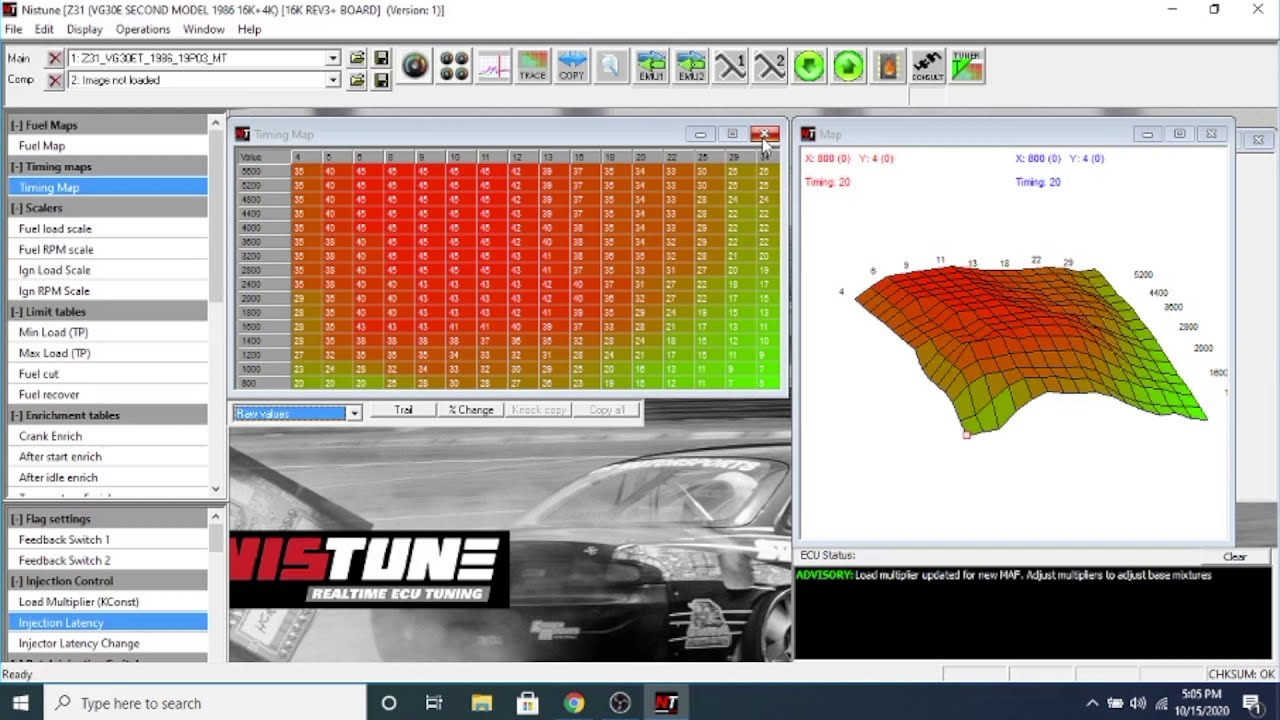Open the Raw values display dropdown
This screenshot has height=720, width=1280.
[x=353, y=413]
